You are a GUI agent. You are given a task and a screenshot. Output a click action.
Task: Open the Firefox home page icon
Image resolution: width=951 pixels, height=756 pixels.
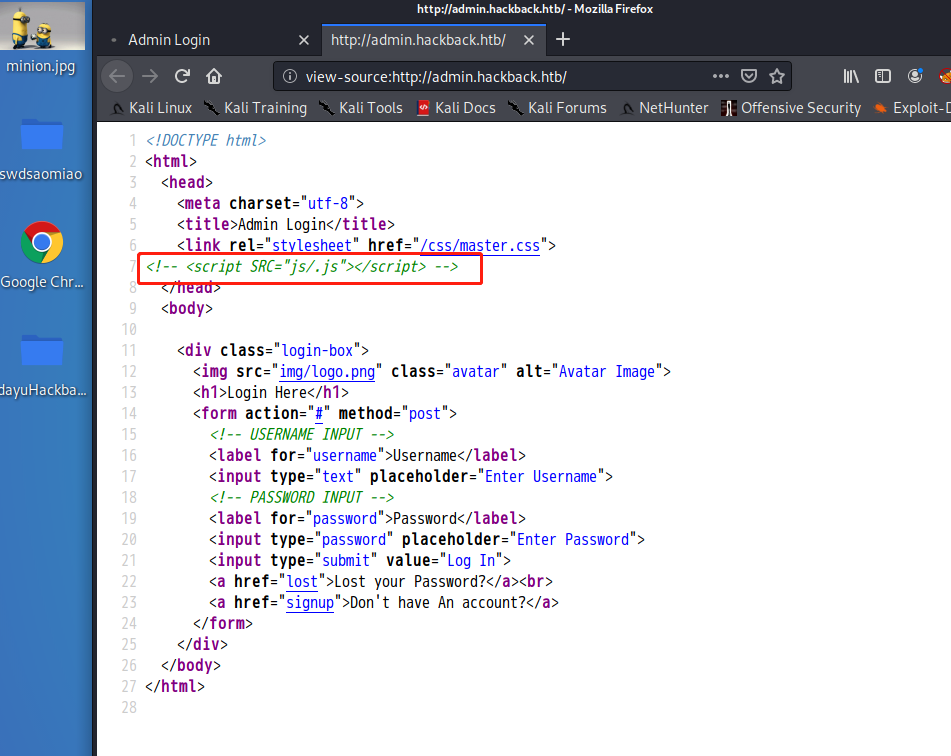coord(213,76)
